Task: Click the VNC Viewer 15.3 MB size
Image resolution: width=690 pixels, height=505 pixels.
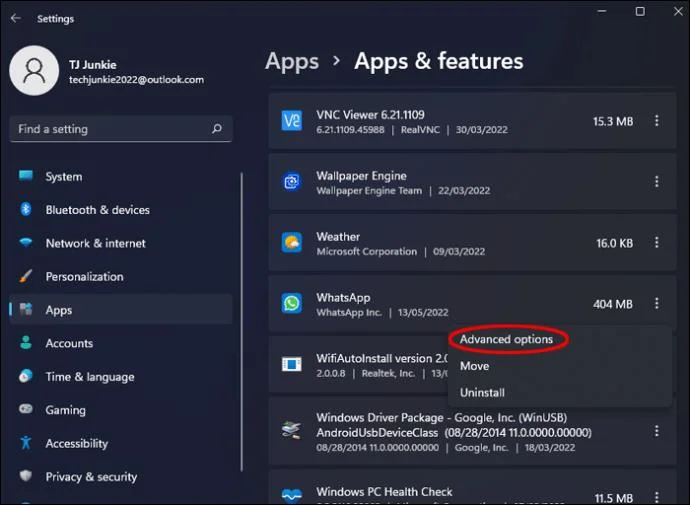Action: [613, 121]
